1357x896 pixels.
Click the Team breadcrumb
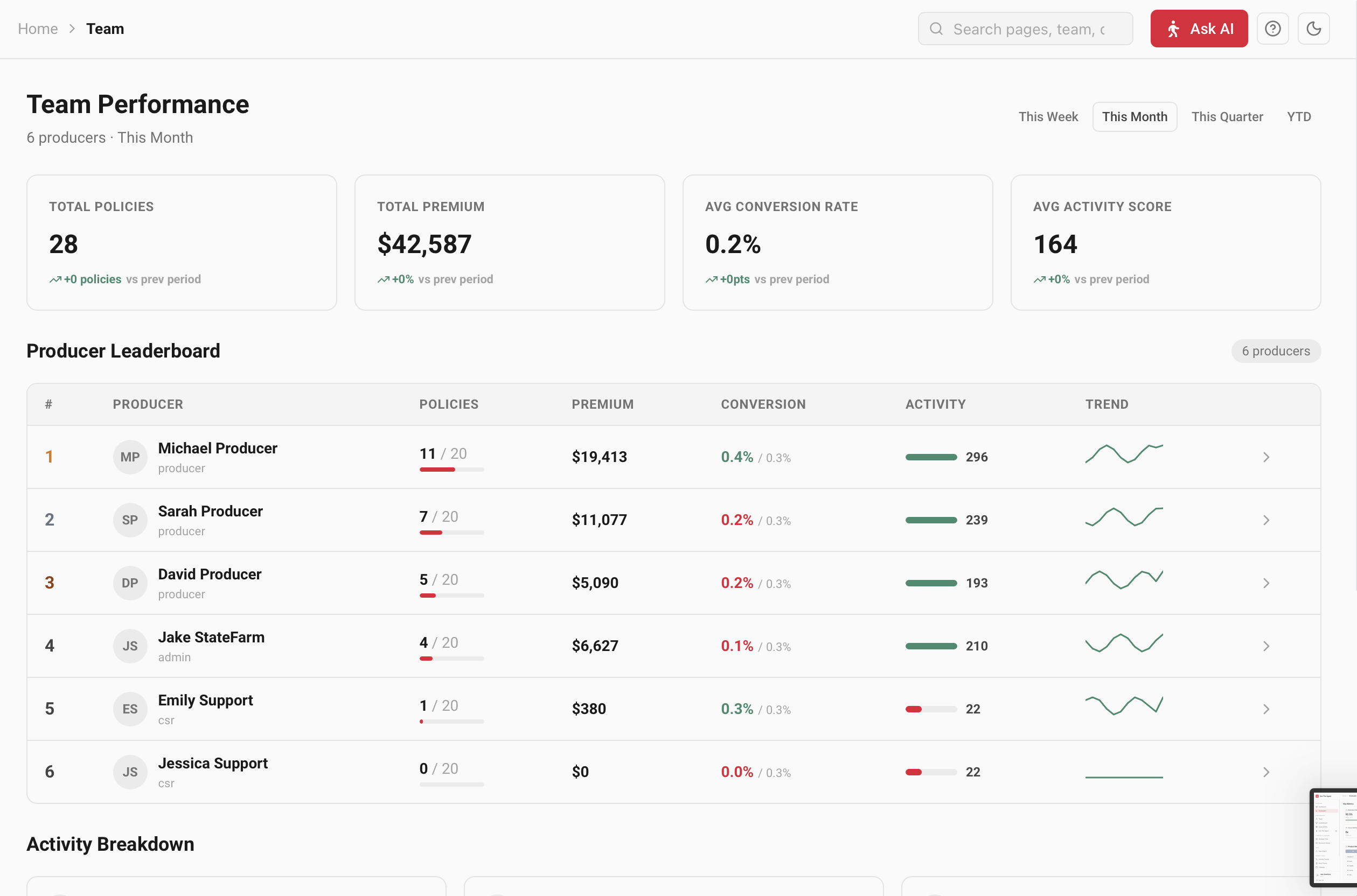pyautogui.click(x=105, y=29)
